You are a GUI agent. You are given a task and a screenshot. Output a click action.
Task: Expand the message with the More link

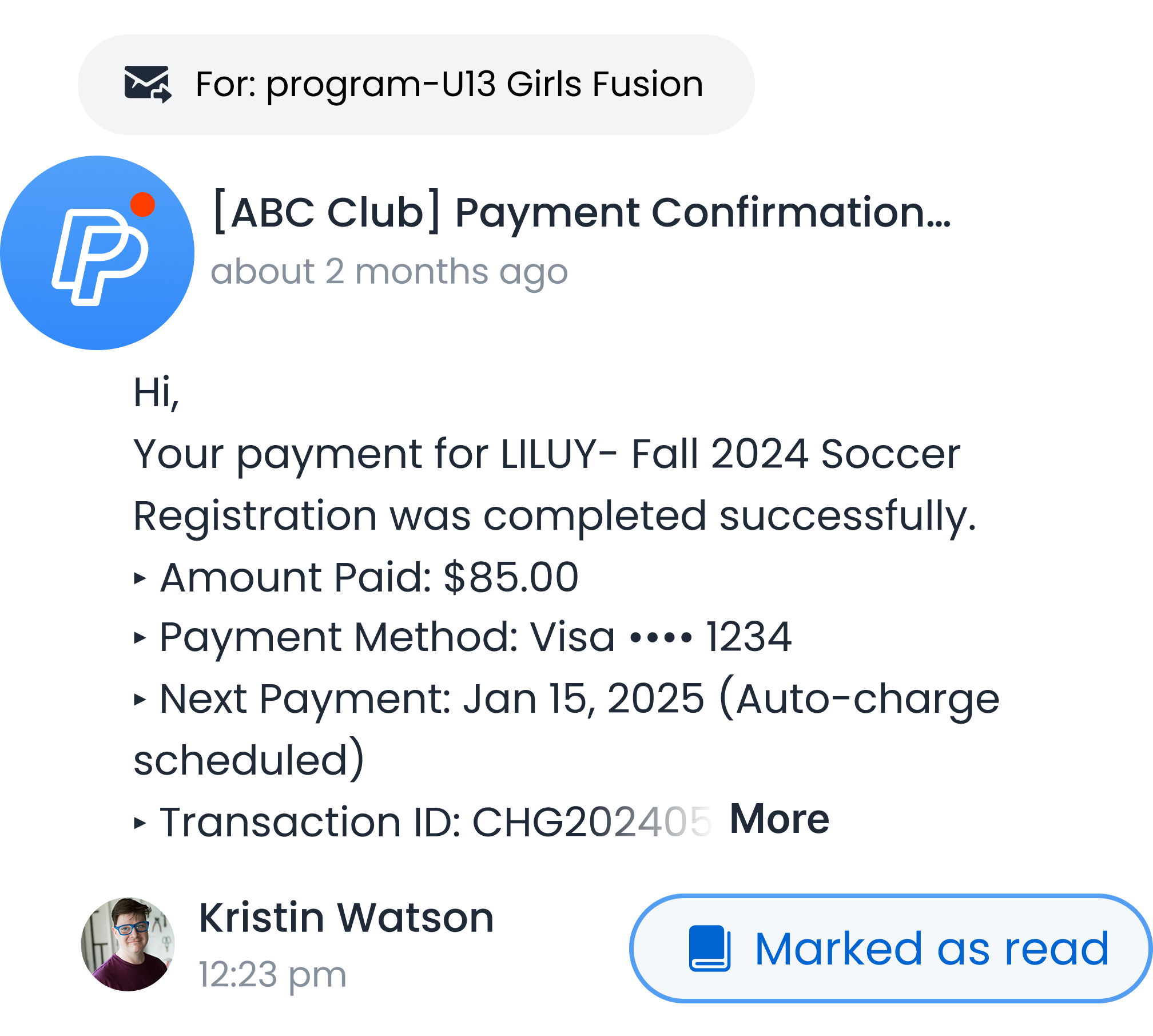pyautogui.click(x=779, y=819)
